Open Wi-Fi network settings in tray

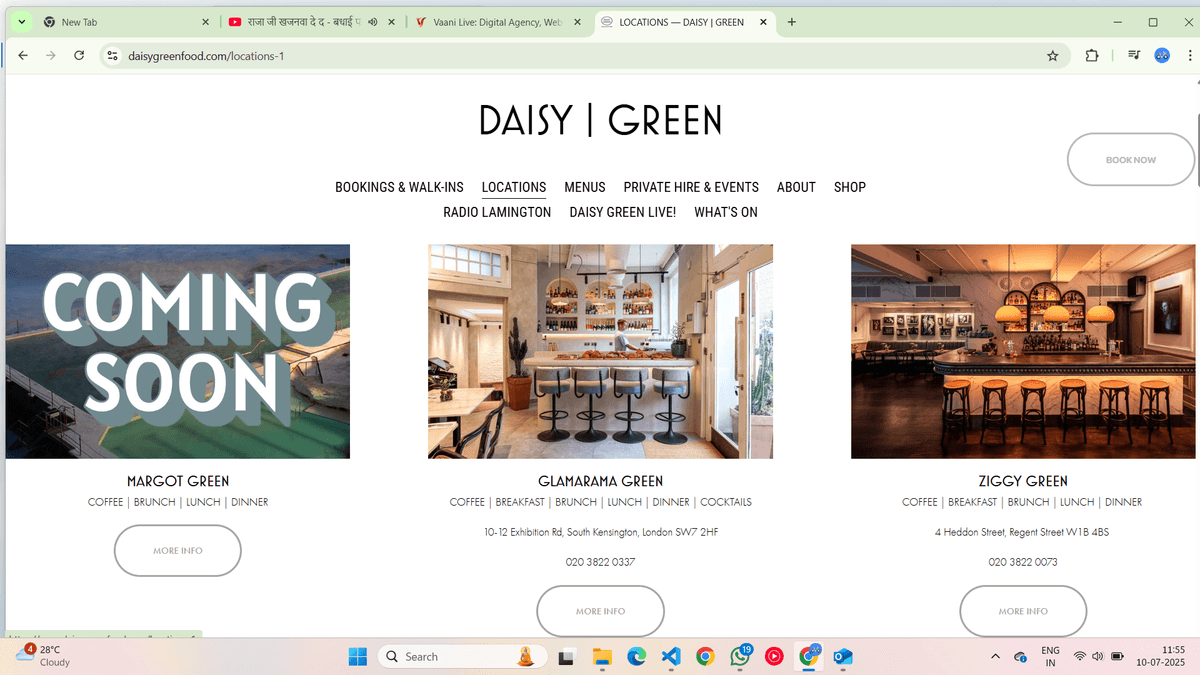click(x=1079, y=656)
